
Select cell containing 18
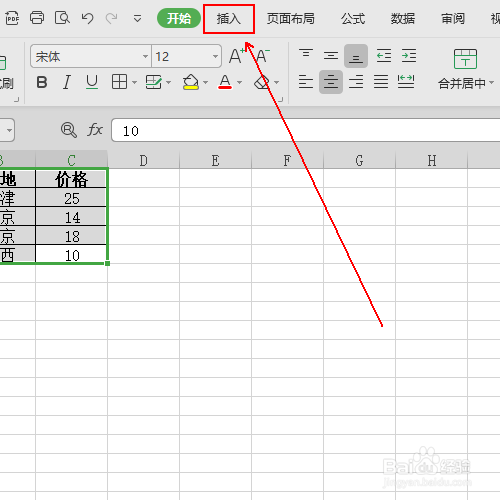[x=71, y=236]
